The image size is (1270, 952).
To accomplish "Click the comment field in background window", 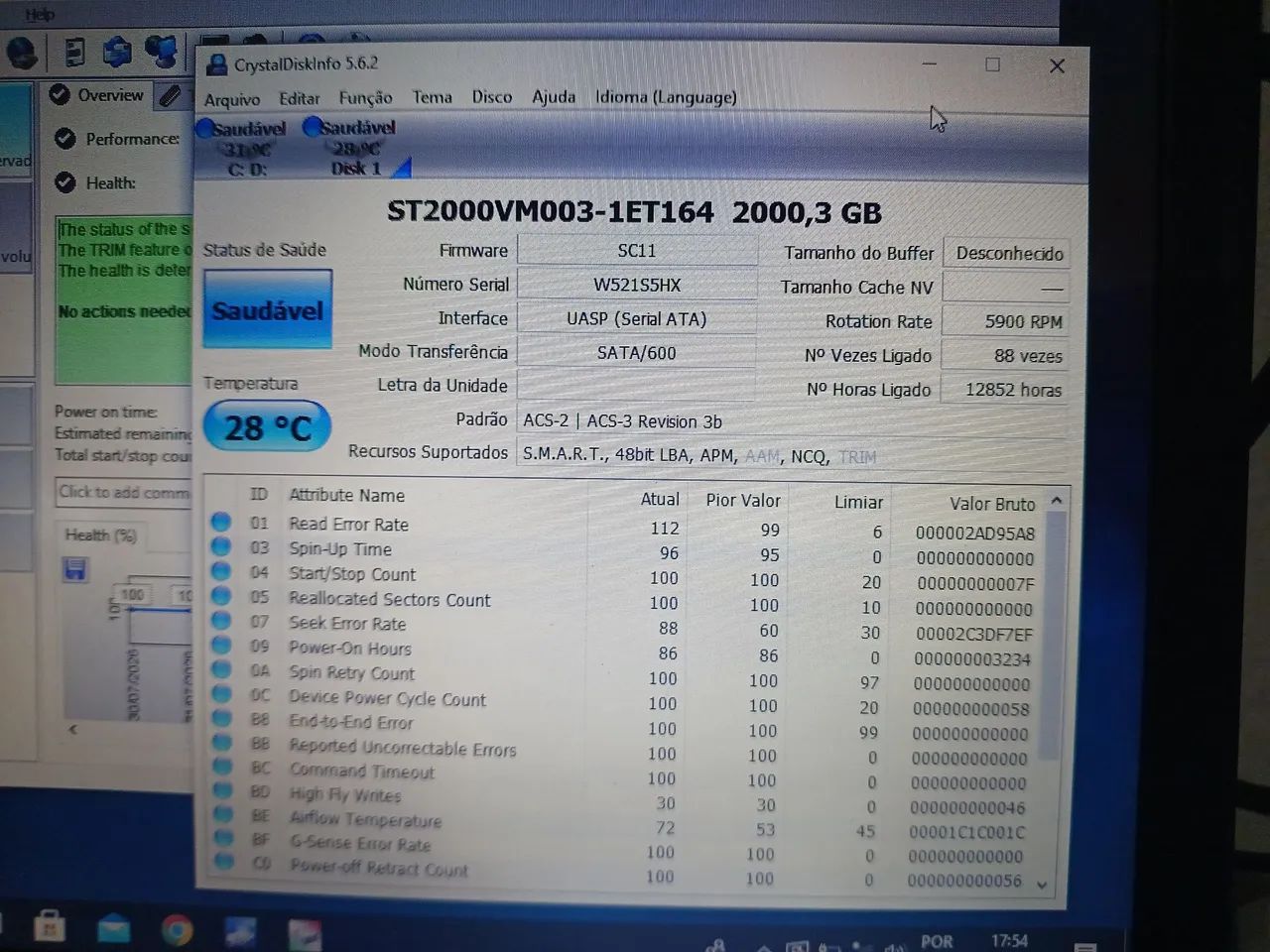I will pyautogui.click(x=124, y=492).
